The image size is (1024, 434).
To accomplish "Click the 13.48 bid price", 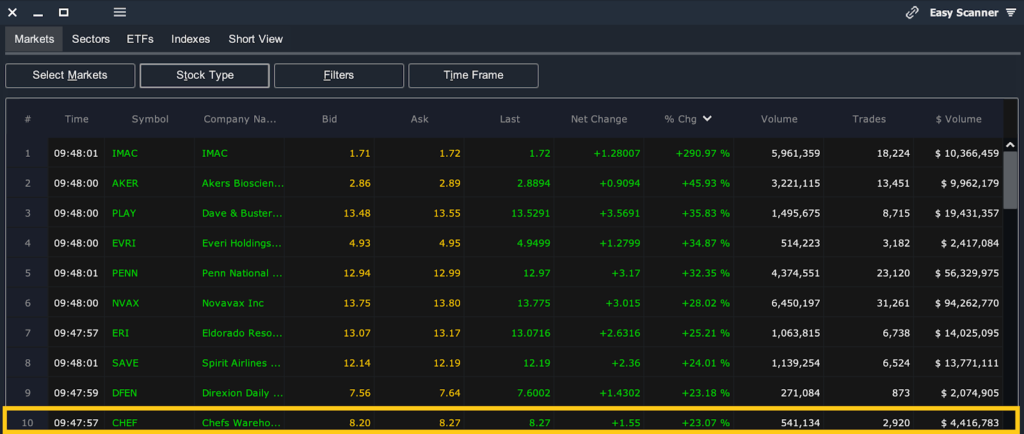I will tap(359, 213).
